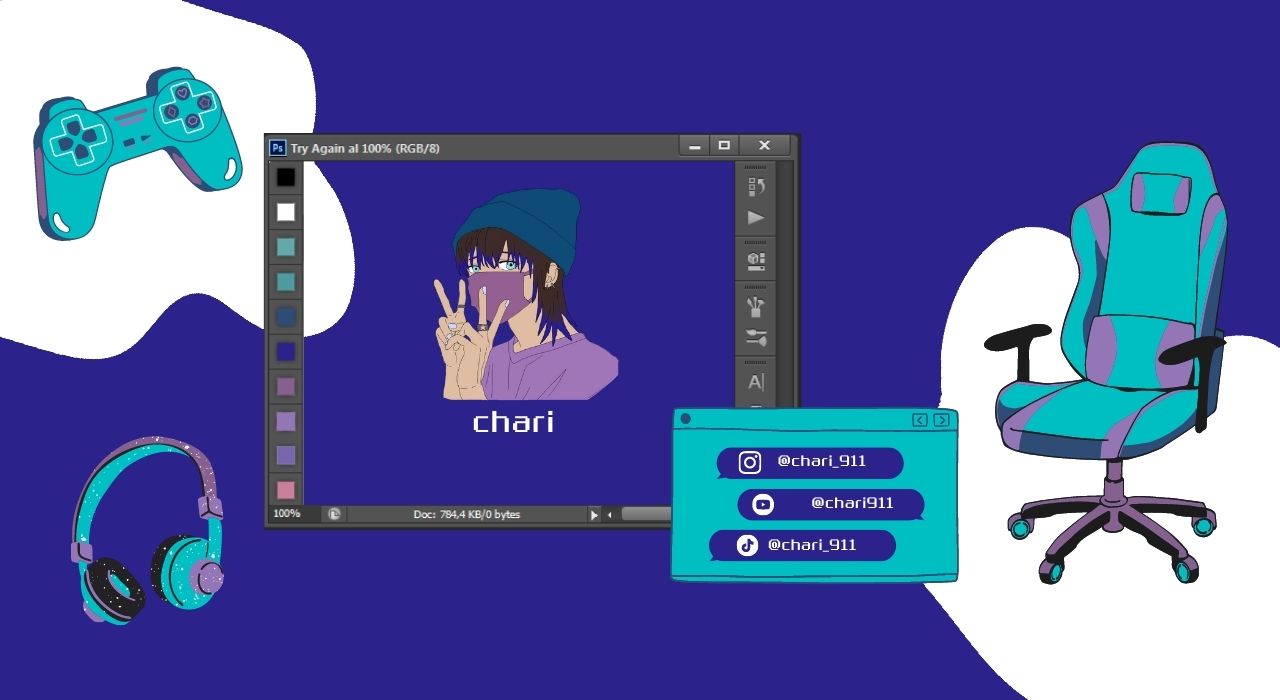Click the Instagram icon
The width and height of the screenshot is (1280, 700).
(750, 462)
